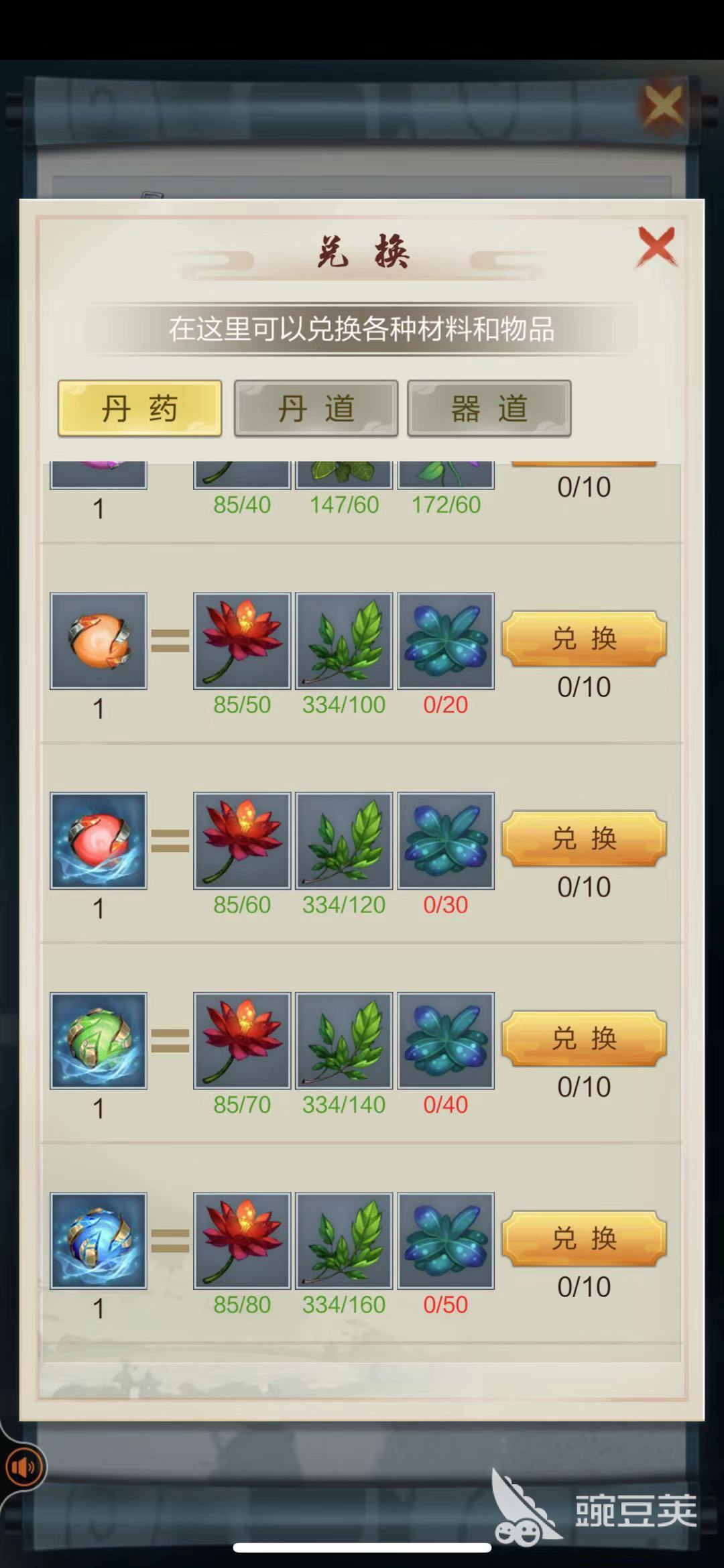
Task: Click 兑换 button for the green pill
Action: [584, 1038]
